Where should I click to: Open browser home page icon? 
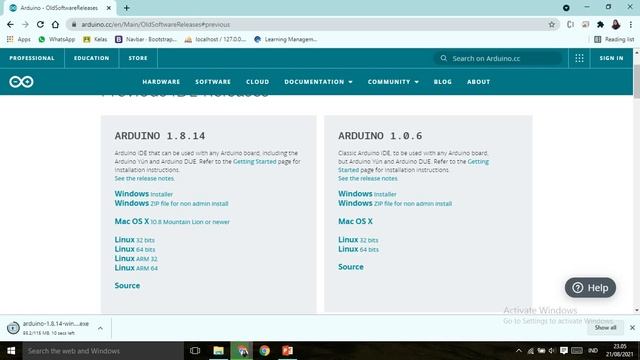point(55,24)
